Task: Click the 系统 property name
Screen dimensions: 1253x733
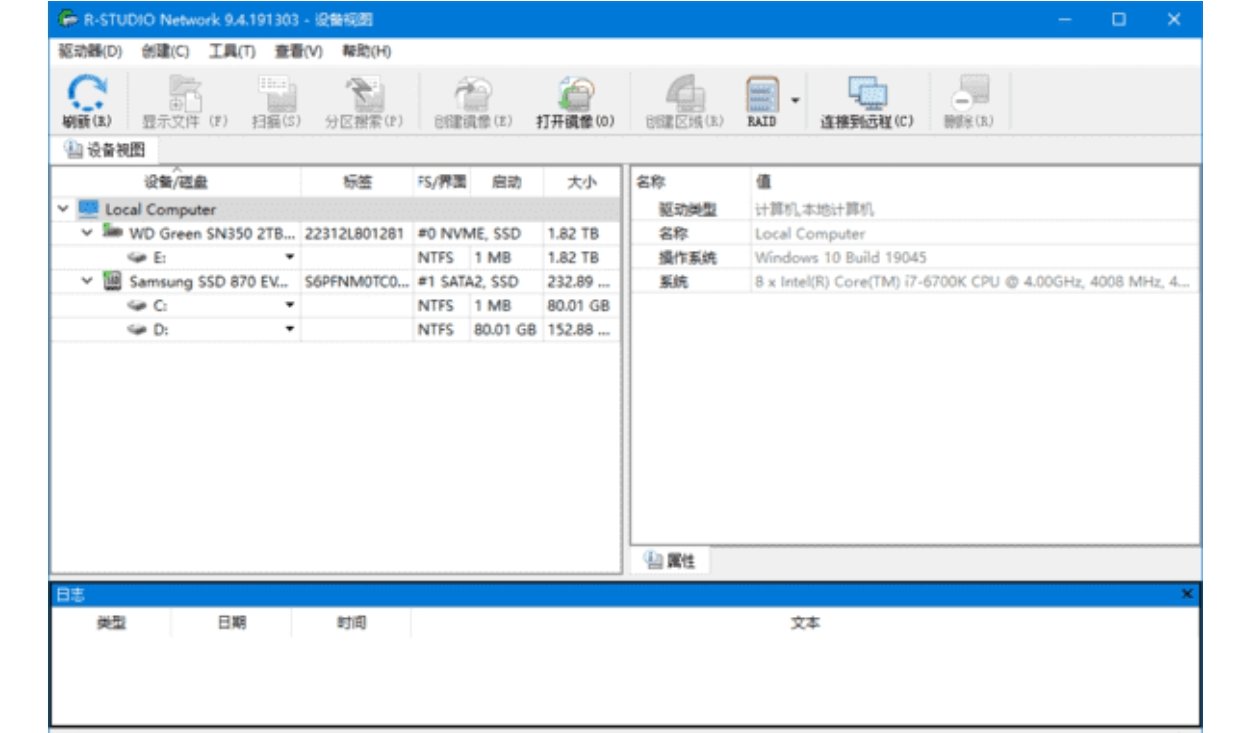Action: pos(673,282)
